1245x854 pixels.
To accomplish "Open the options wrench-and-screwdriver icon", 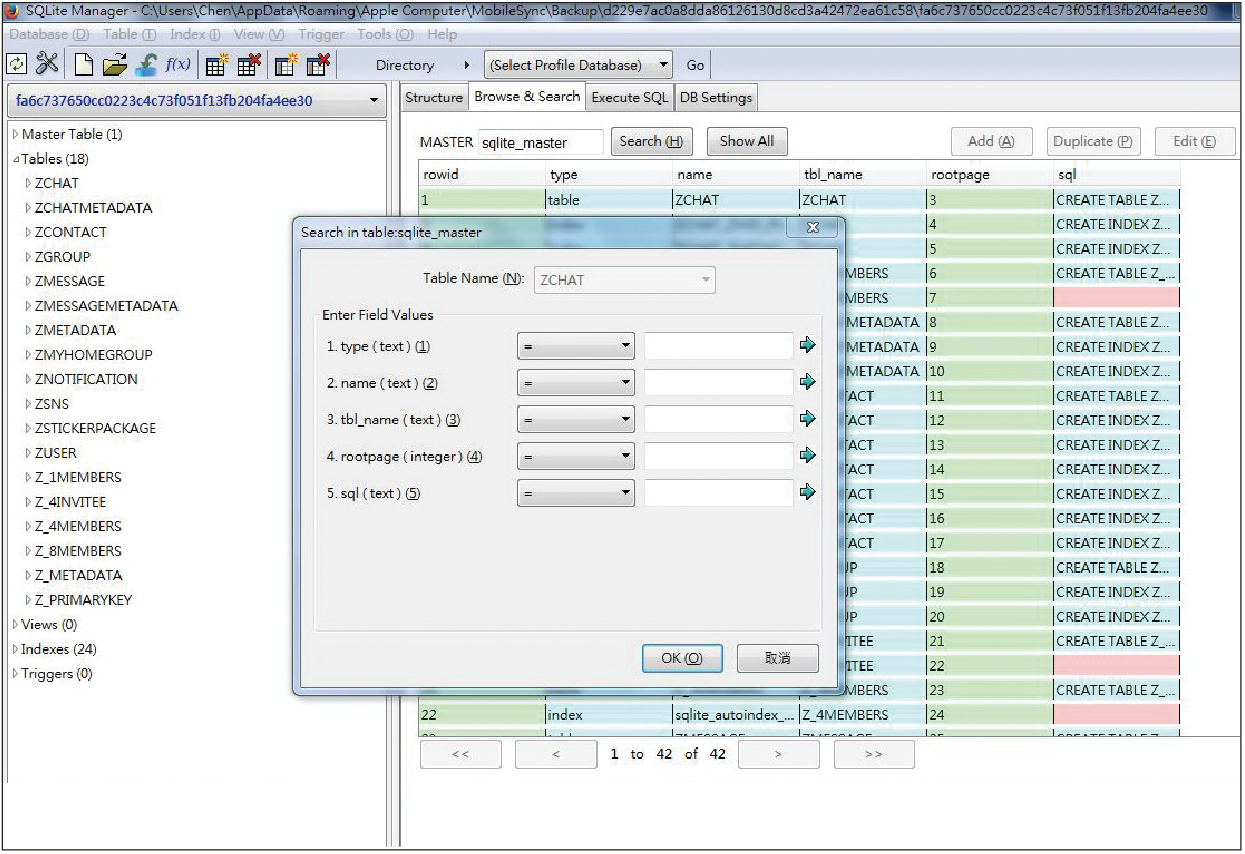I will pos(47,64).
